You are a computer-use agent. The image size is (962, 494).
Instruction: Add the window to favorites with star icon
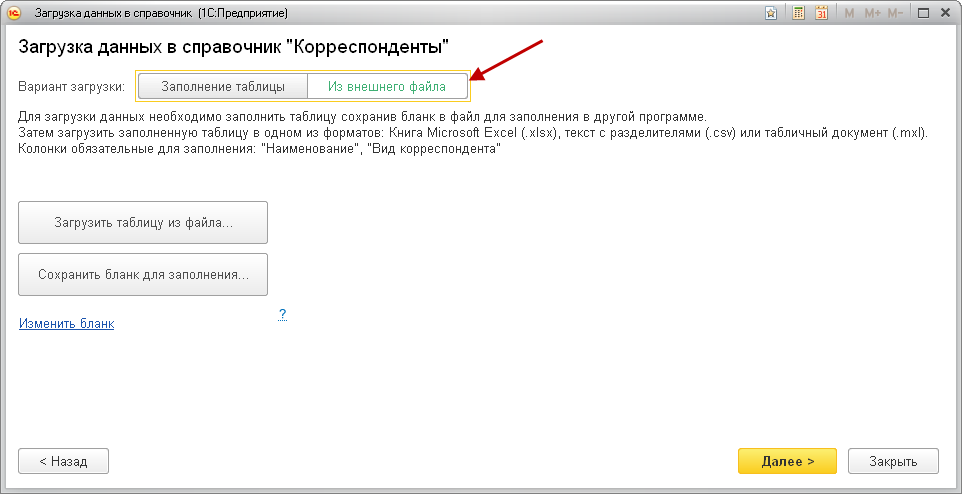(x=771, y=13)
